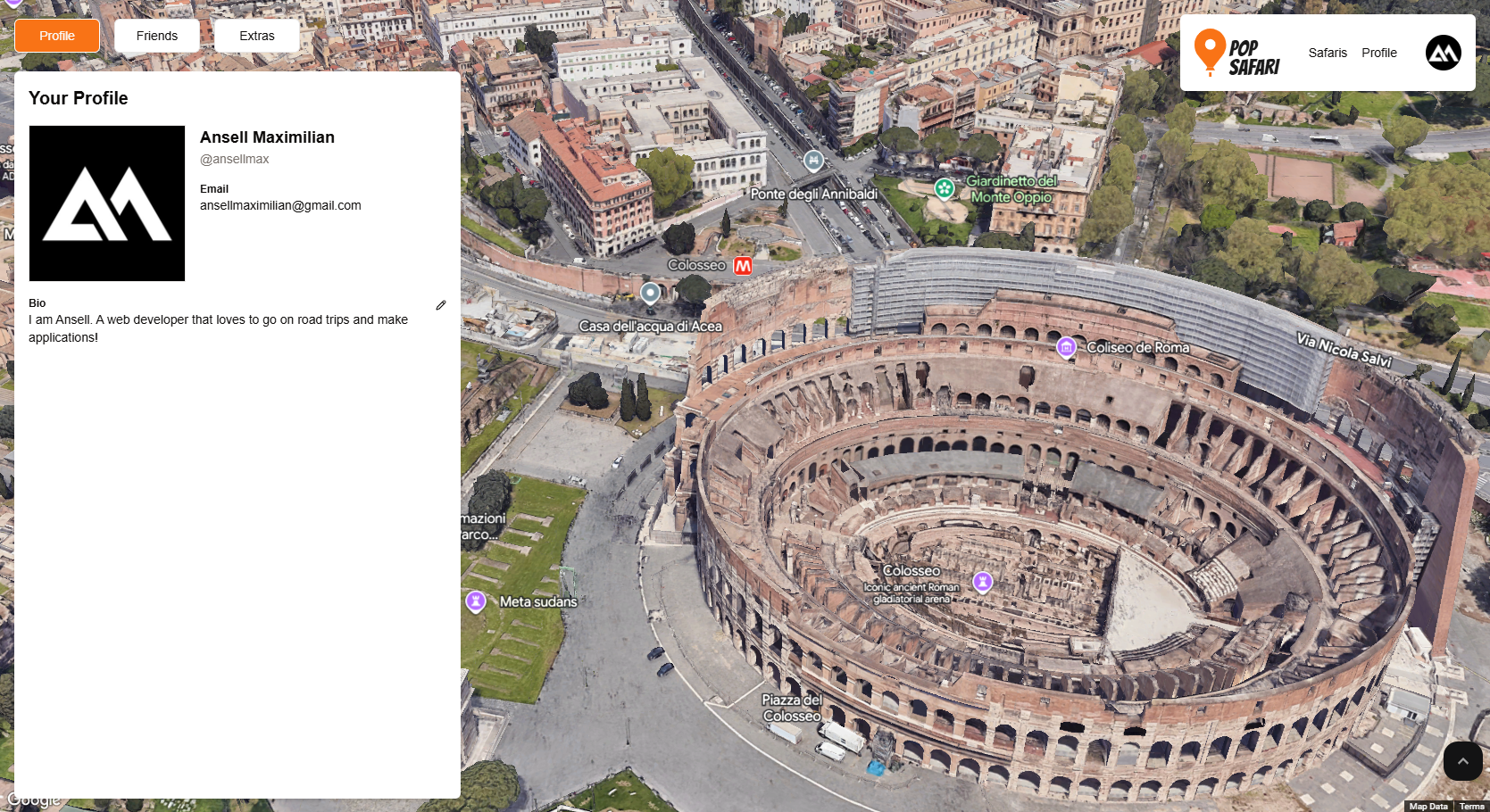The width and height of the screenshot is (1490, 812).
Task: Open the Google Maps Terms link
Action: (1471, 806)
